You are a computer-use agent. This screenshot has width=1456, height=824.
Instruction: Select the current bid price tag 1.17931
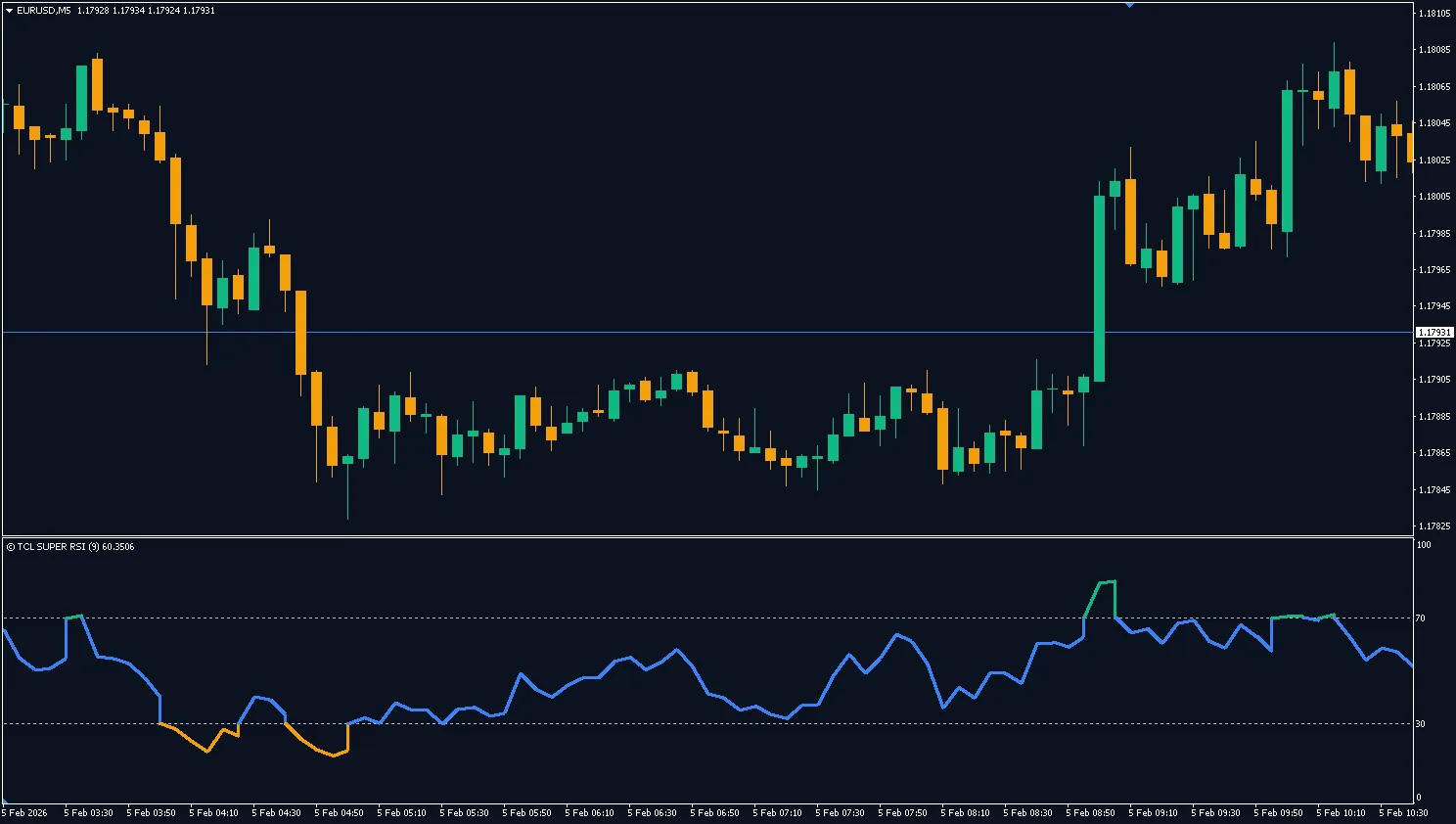click(1434, 332)
